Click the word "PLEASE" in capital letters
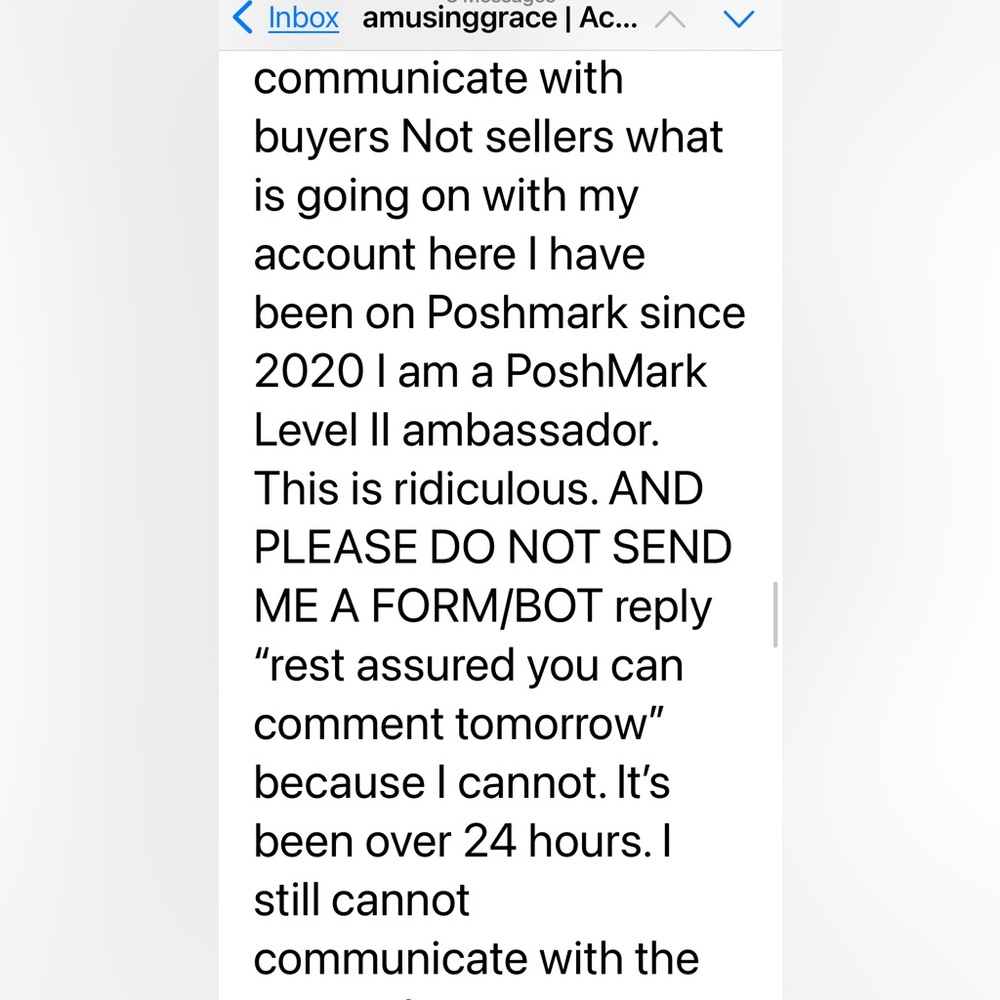1000x1000 pixels. (x=336, y=548)
